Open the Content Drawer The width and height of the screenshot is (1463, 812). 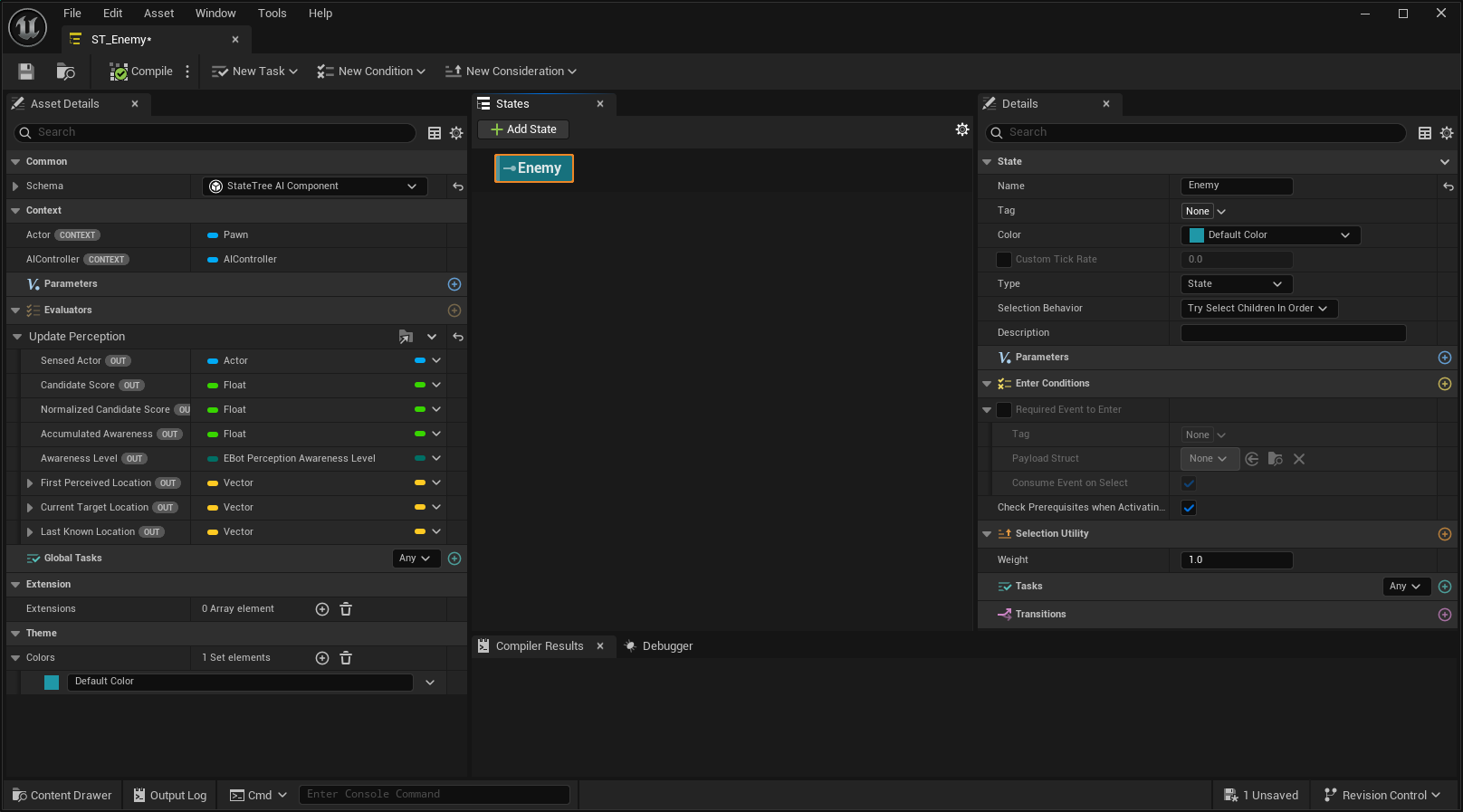click(x=62, y=796)
